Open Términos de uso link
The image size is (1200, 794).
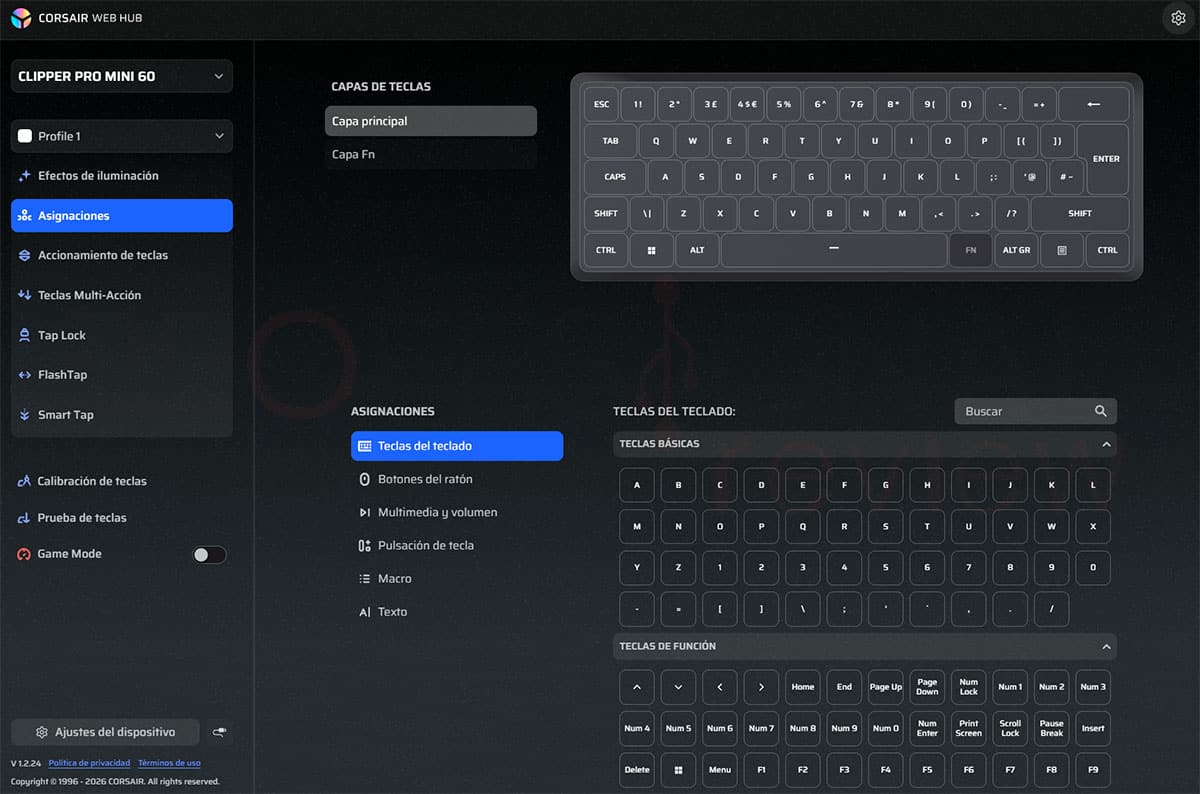point(169,763)
